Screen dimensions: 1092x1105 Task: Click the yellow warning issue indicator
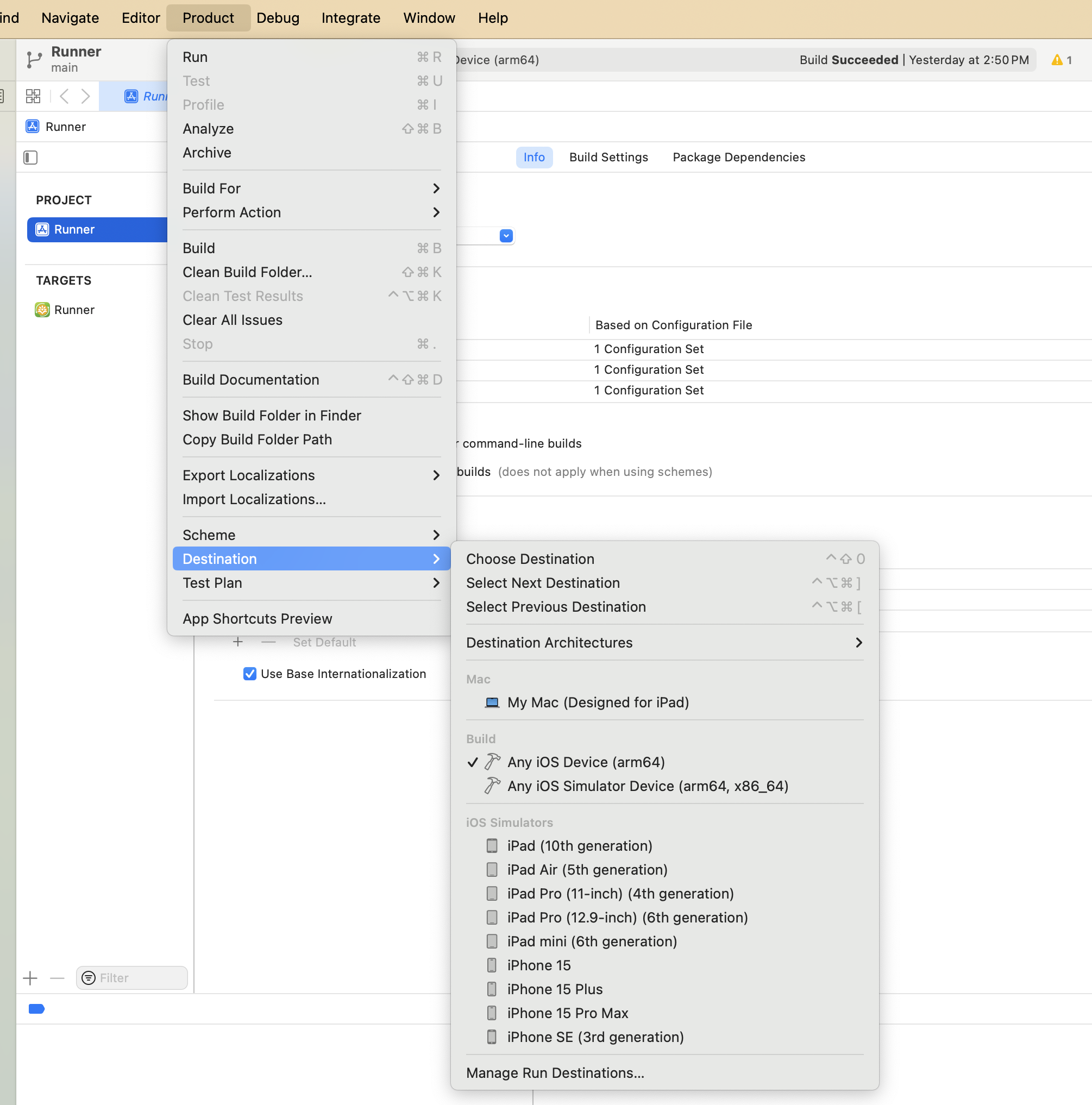(1057, 60)
